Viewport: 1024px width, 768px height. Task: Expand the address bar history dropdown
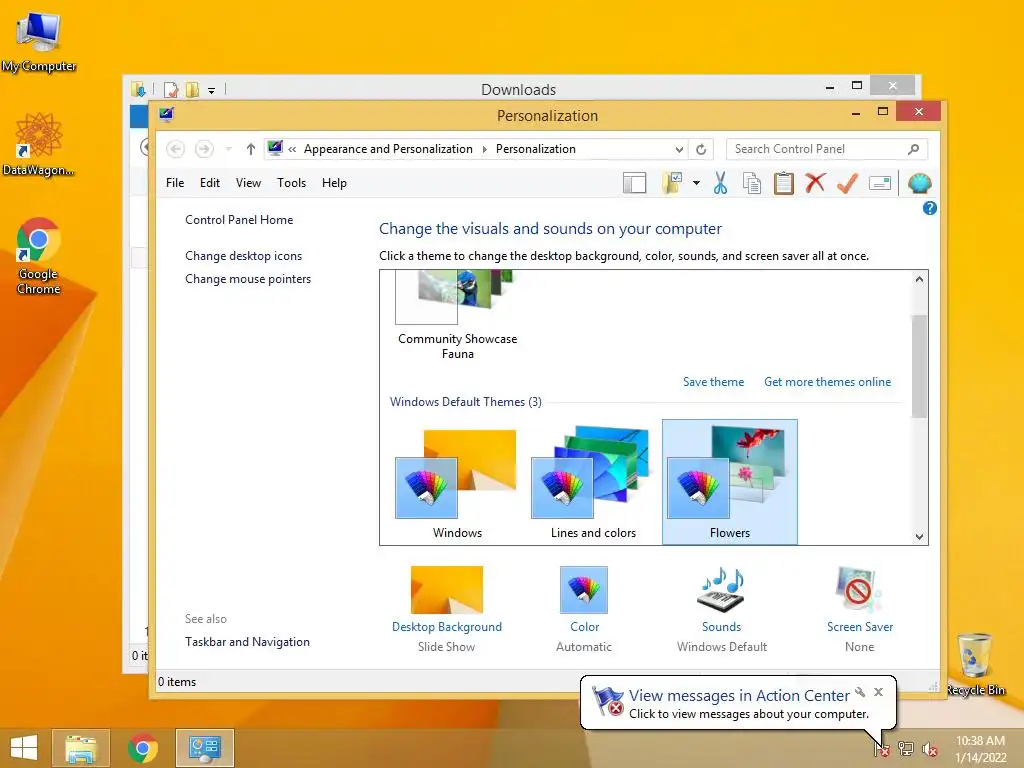point(679,150)
